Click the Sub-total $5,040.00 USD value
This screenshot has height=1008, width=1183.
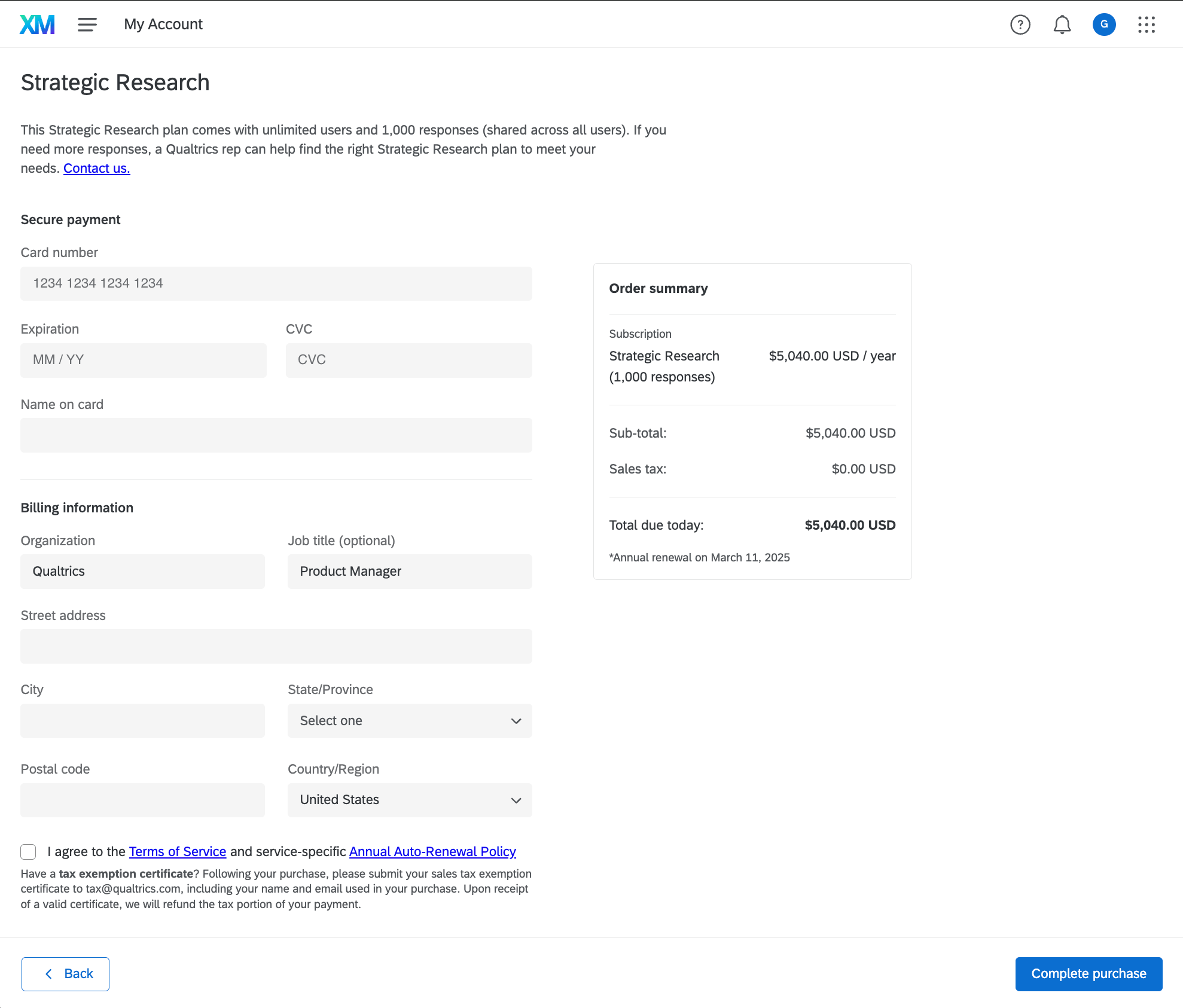tap(850, 433)
